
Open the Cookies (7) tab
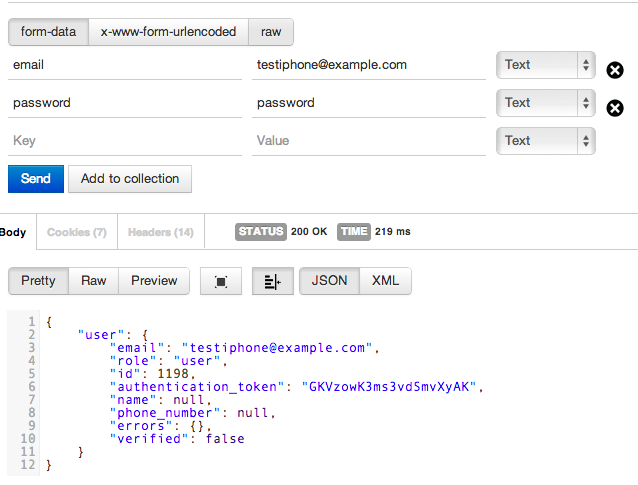(77, 232)
